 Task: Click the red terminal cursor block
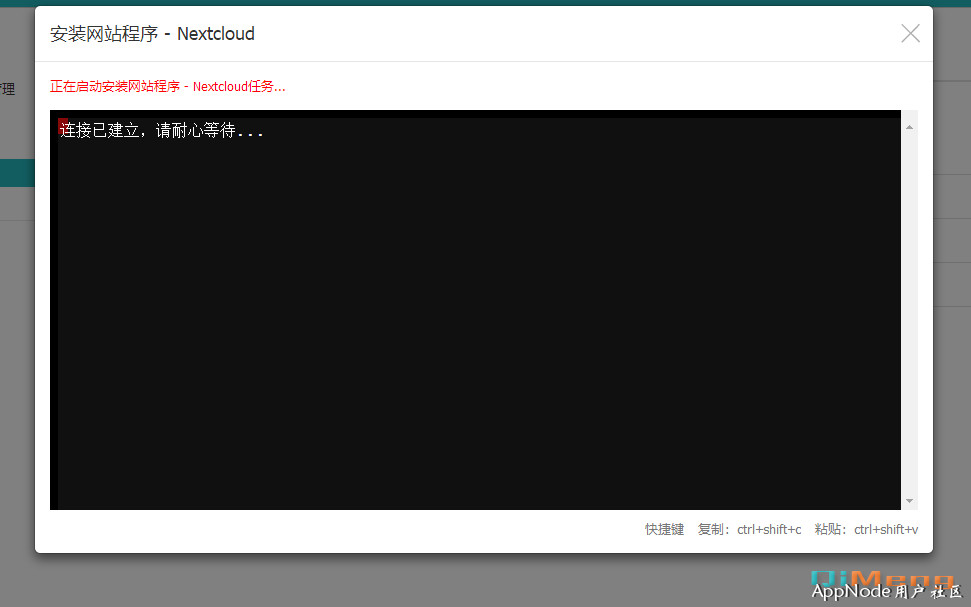coord(62,125)
